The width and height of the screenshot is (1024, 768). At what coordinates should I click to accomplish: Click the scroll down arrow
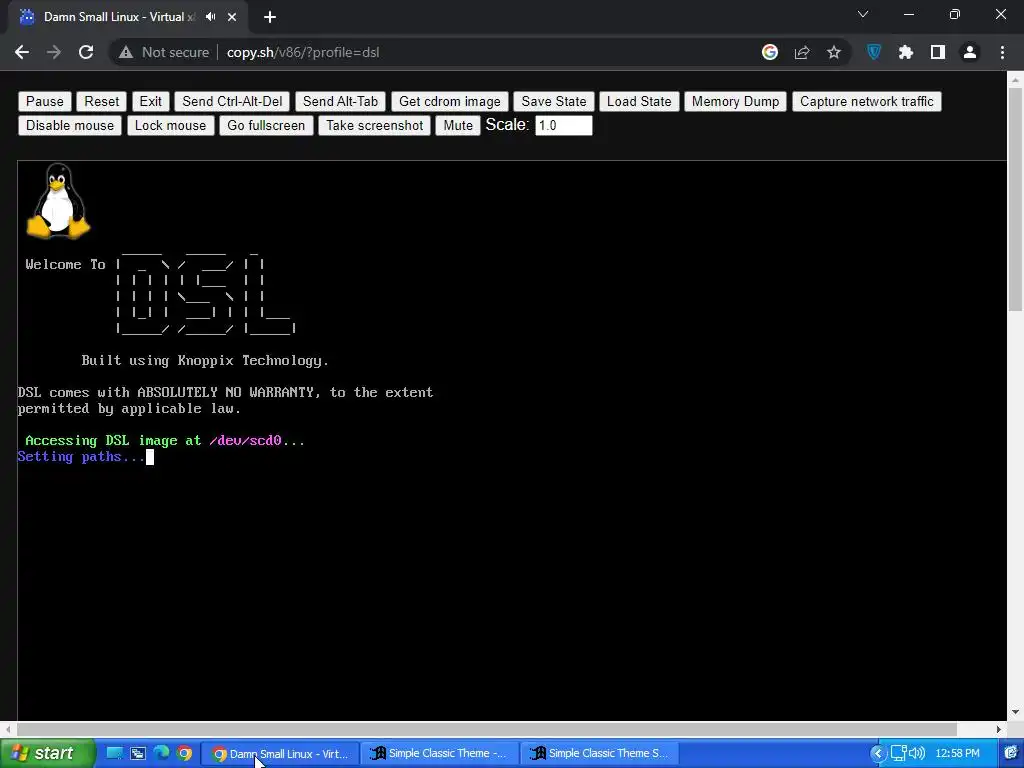(1014, 712)
